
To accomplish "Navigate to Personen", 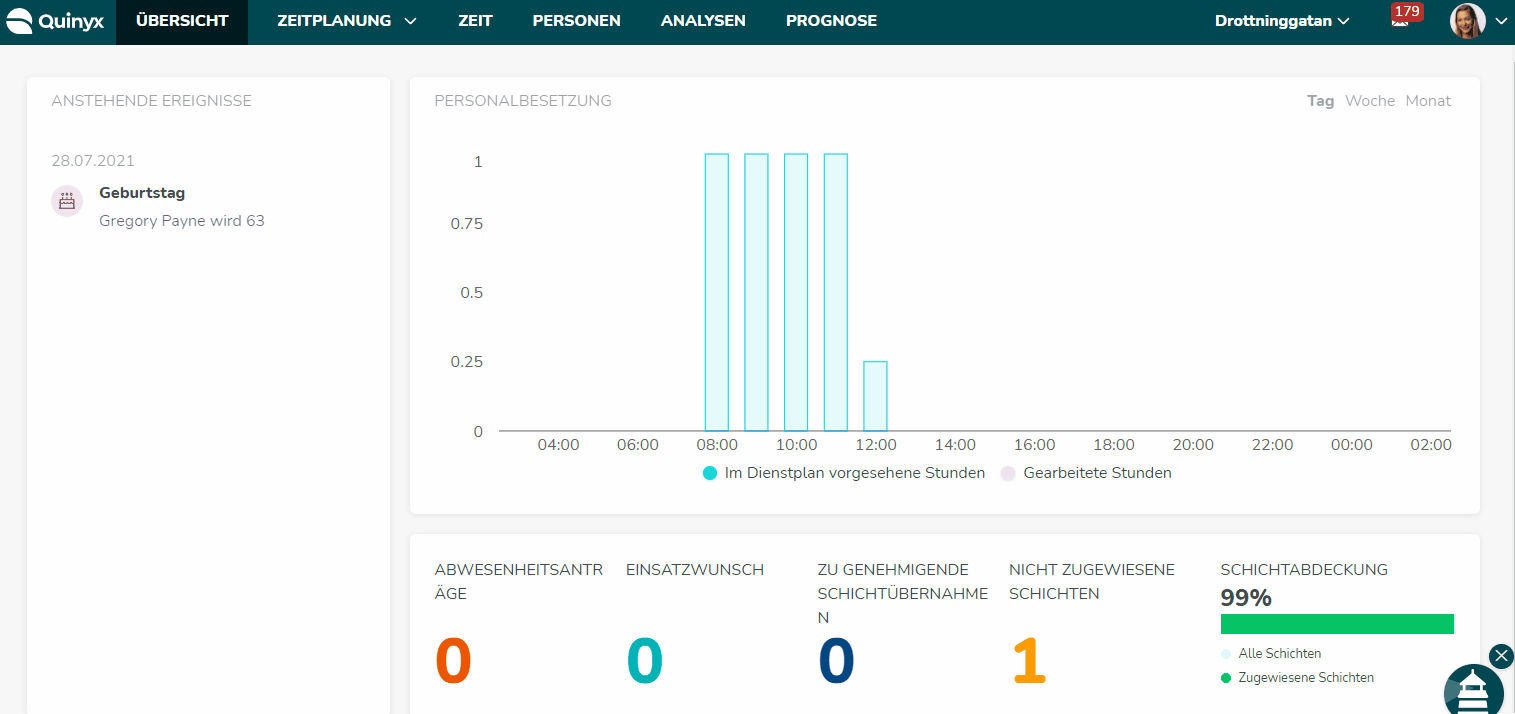I will [576, 21].
